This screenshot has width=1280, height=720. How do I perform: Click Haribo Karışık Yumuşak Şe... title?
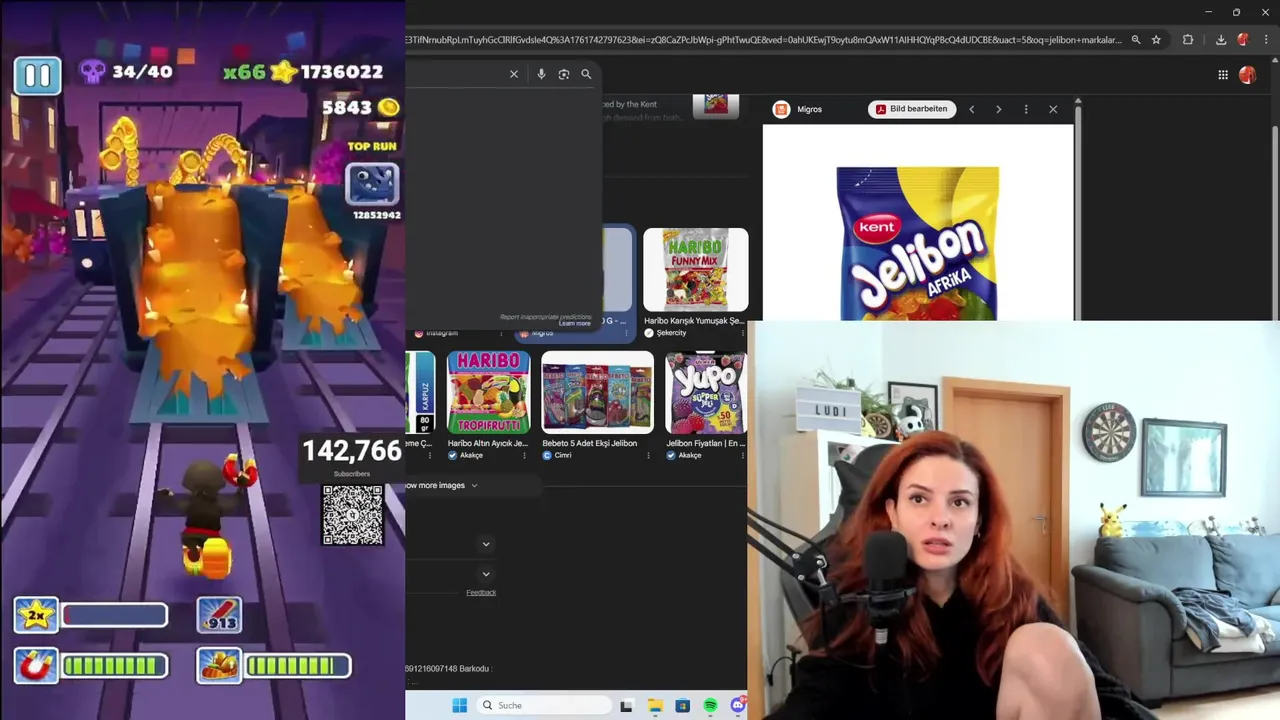point(694,321)
